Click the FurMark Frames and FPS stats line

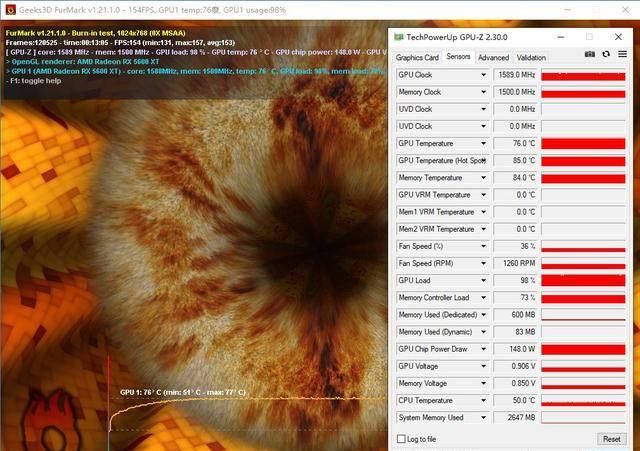click(x=120, y=42)
